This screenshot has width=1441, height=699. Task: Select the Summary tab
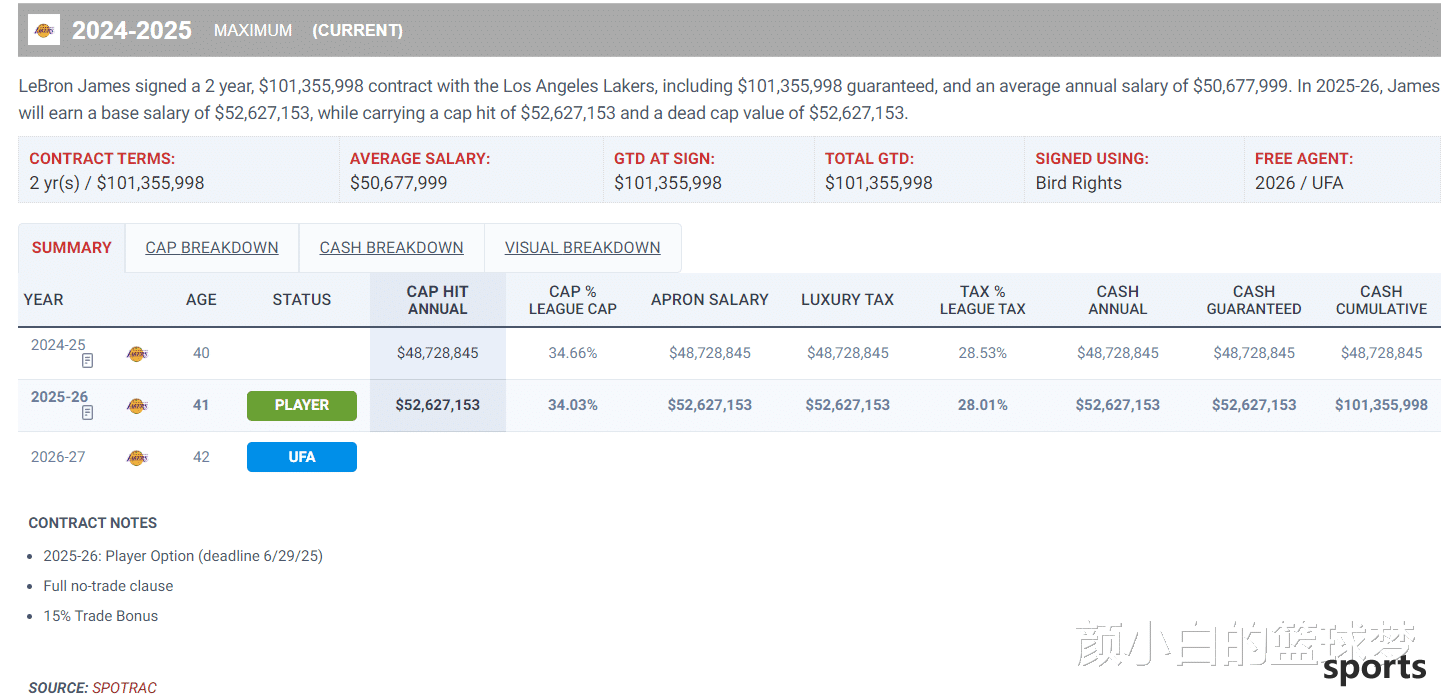tap(72, 248)
